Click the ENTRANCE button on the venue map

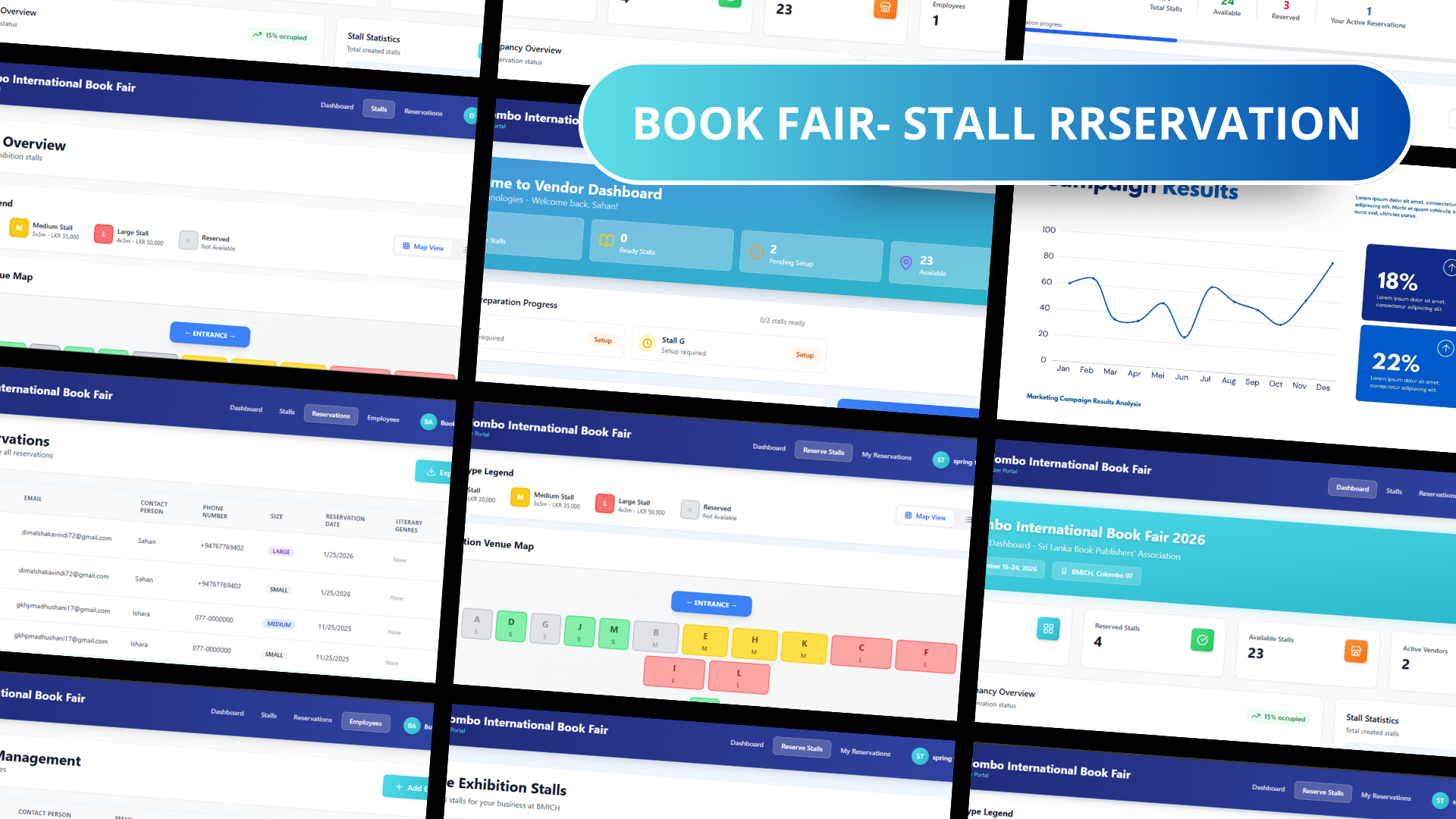pos(711,604)
